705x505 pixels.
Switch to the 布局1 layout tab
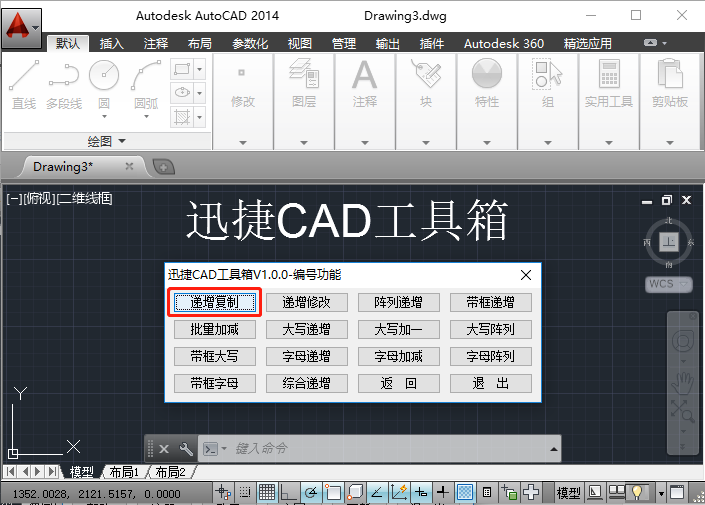coord(124,472)
